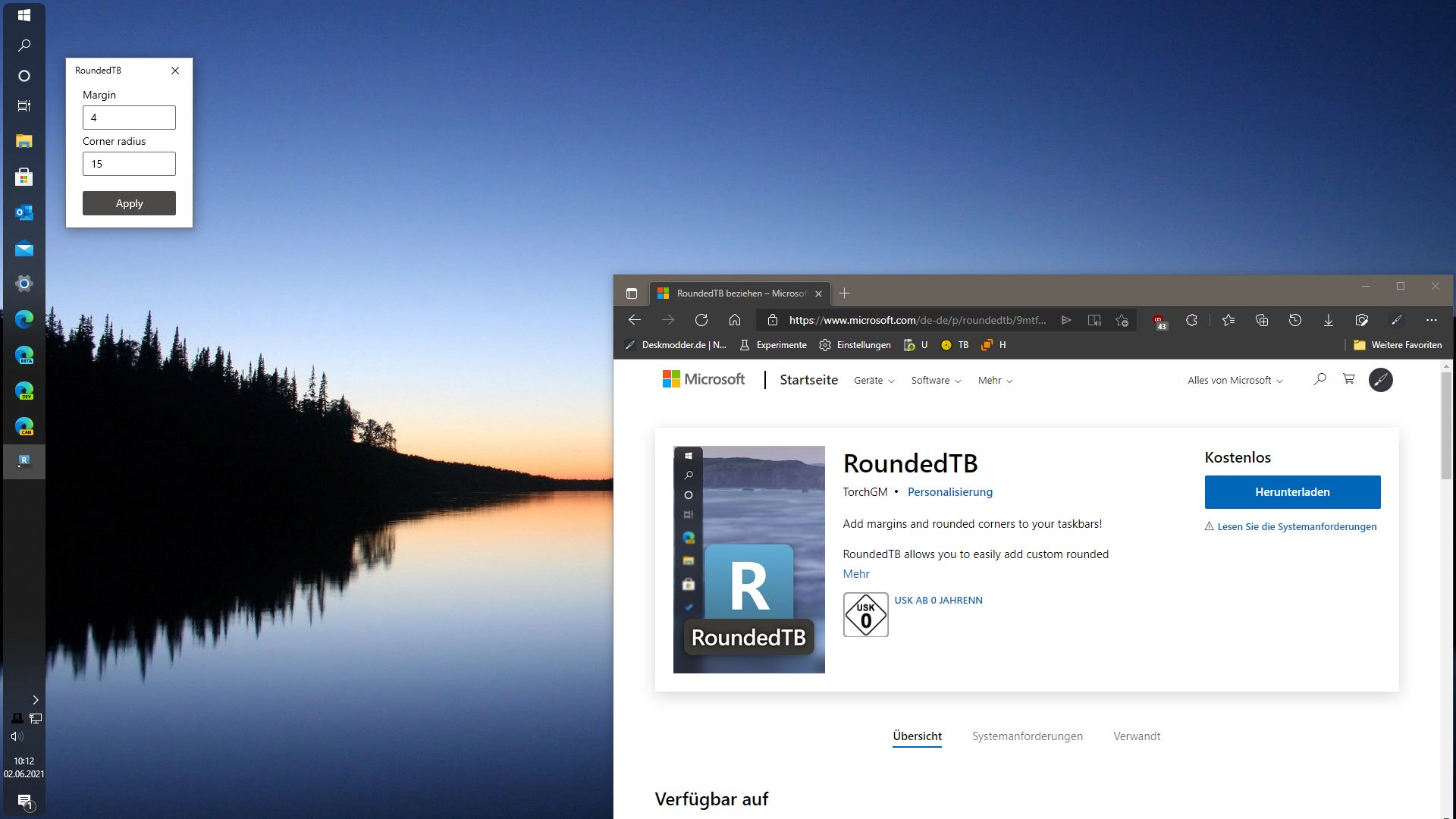Image resolution: width=1456 pixels, height=819 pixels.
Task: Open the volume control in system tray
Action: 17,736
